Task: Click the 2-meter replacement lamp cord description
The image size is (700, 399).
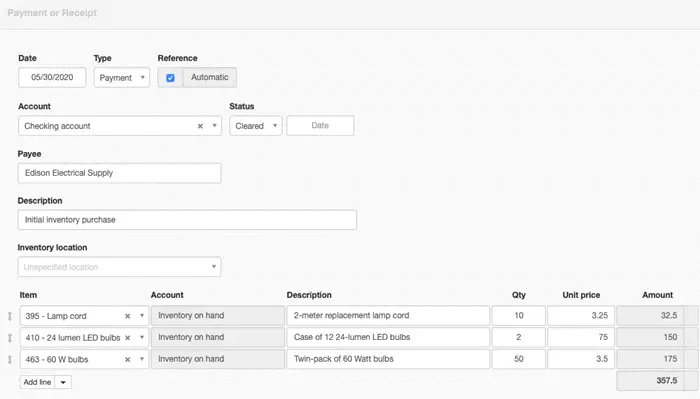Action: tap(388, 316)
